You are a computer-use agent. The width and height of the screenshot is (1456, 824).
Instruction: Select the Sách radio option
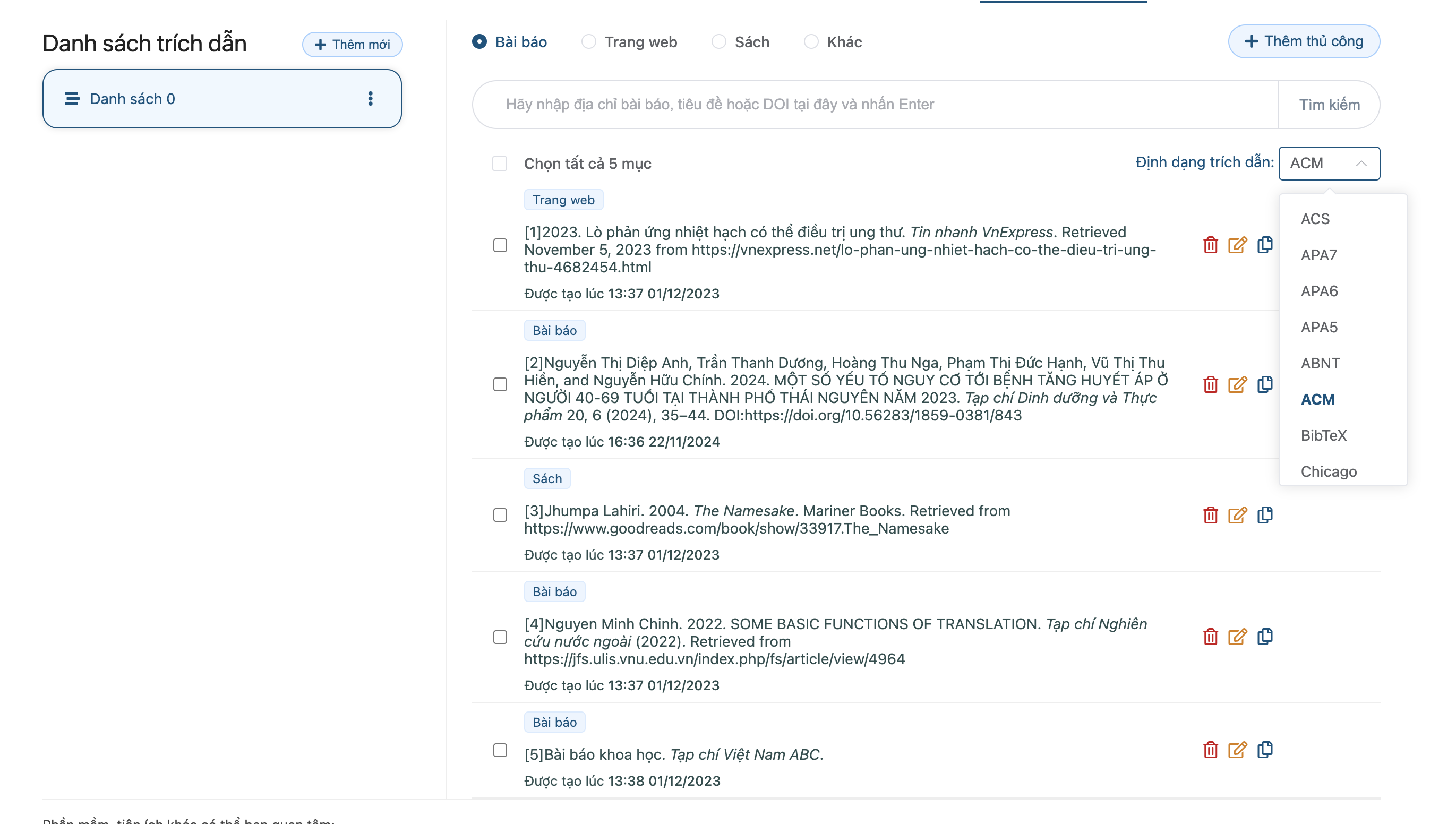click(718, 42)
